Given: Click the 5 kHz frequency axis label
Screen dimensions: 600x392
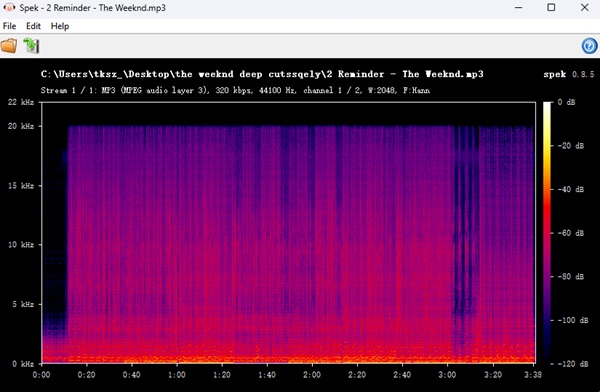Looking at the screenshot, I should pyautogui.click(x=23, y=304).
